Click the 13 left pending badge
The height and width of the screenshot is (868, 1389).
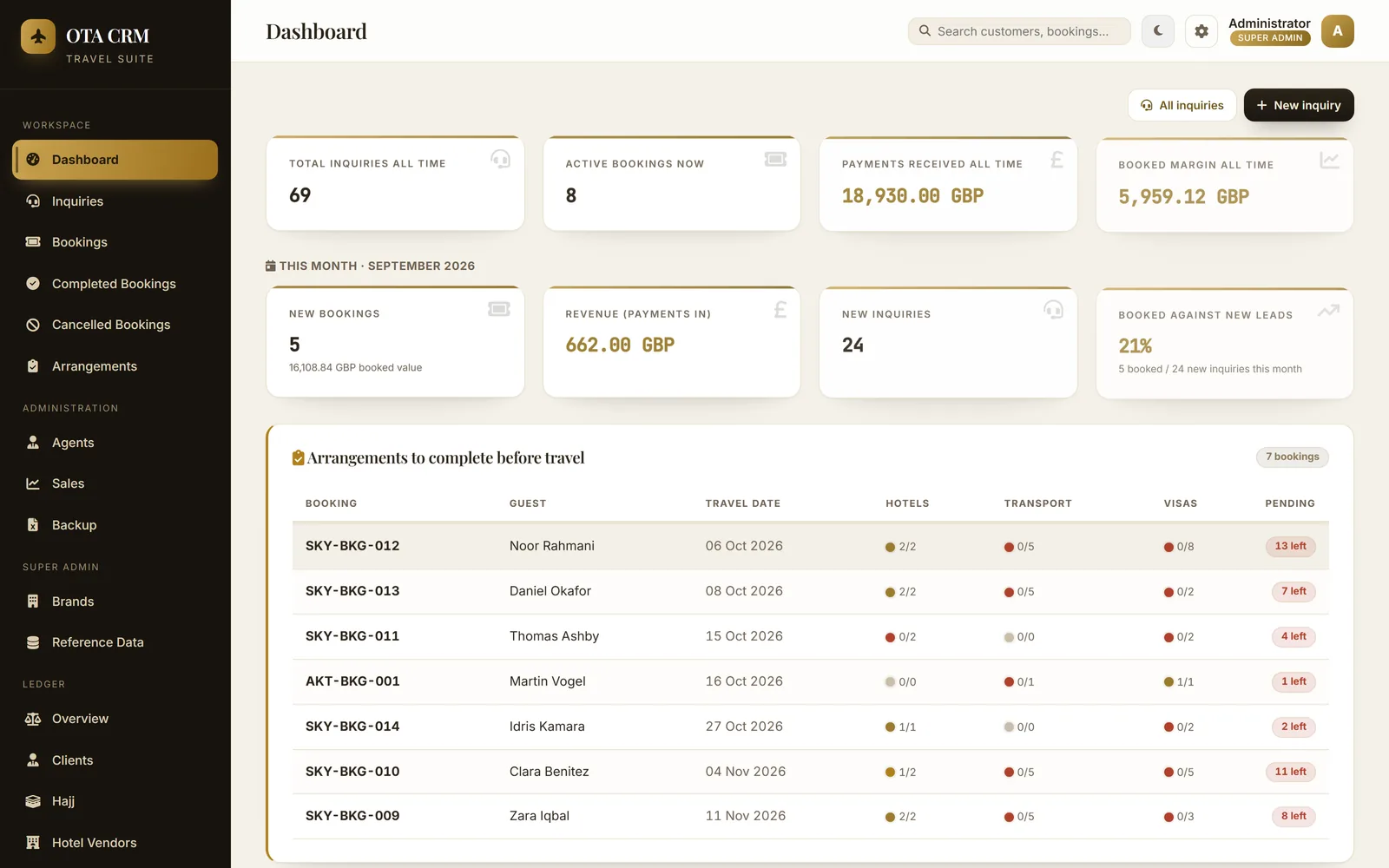[x=1291, y=546]
